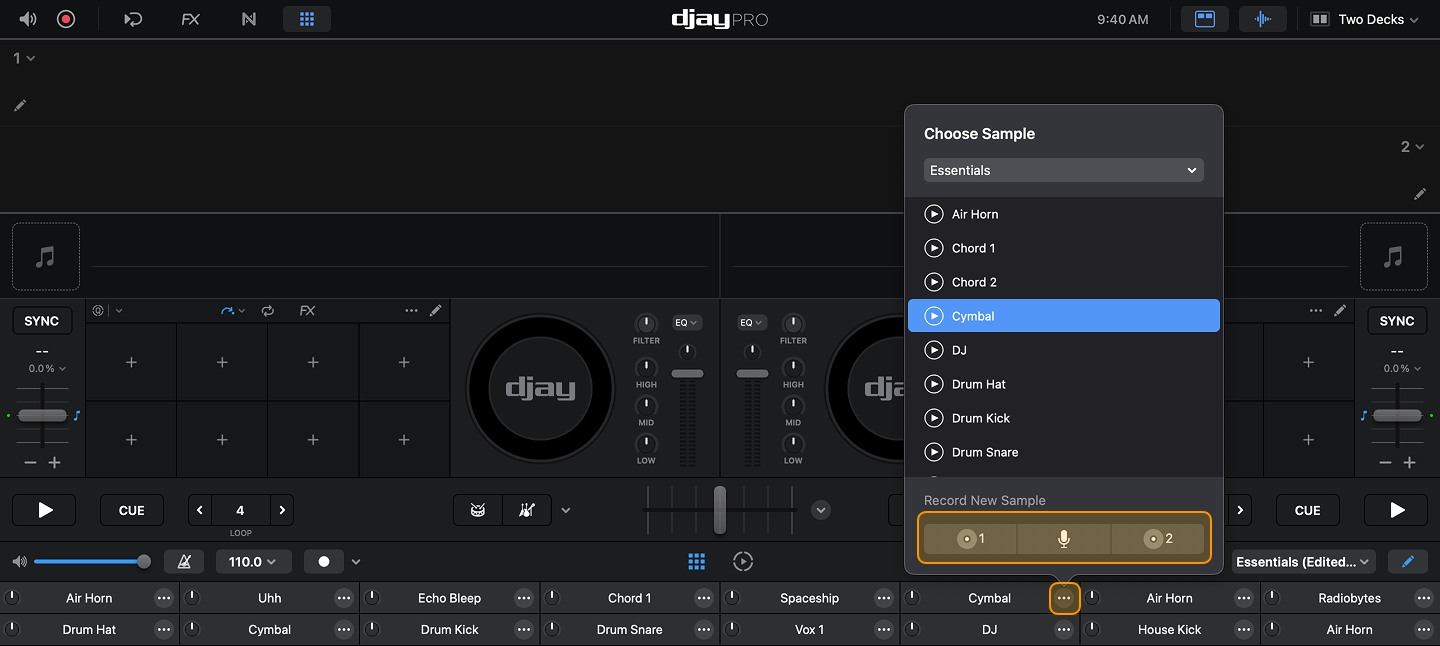1440x646 pixels.
Task: Click the master volume slider handle
Action: point(144,562)
